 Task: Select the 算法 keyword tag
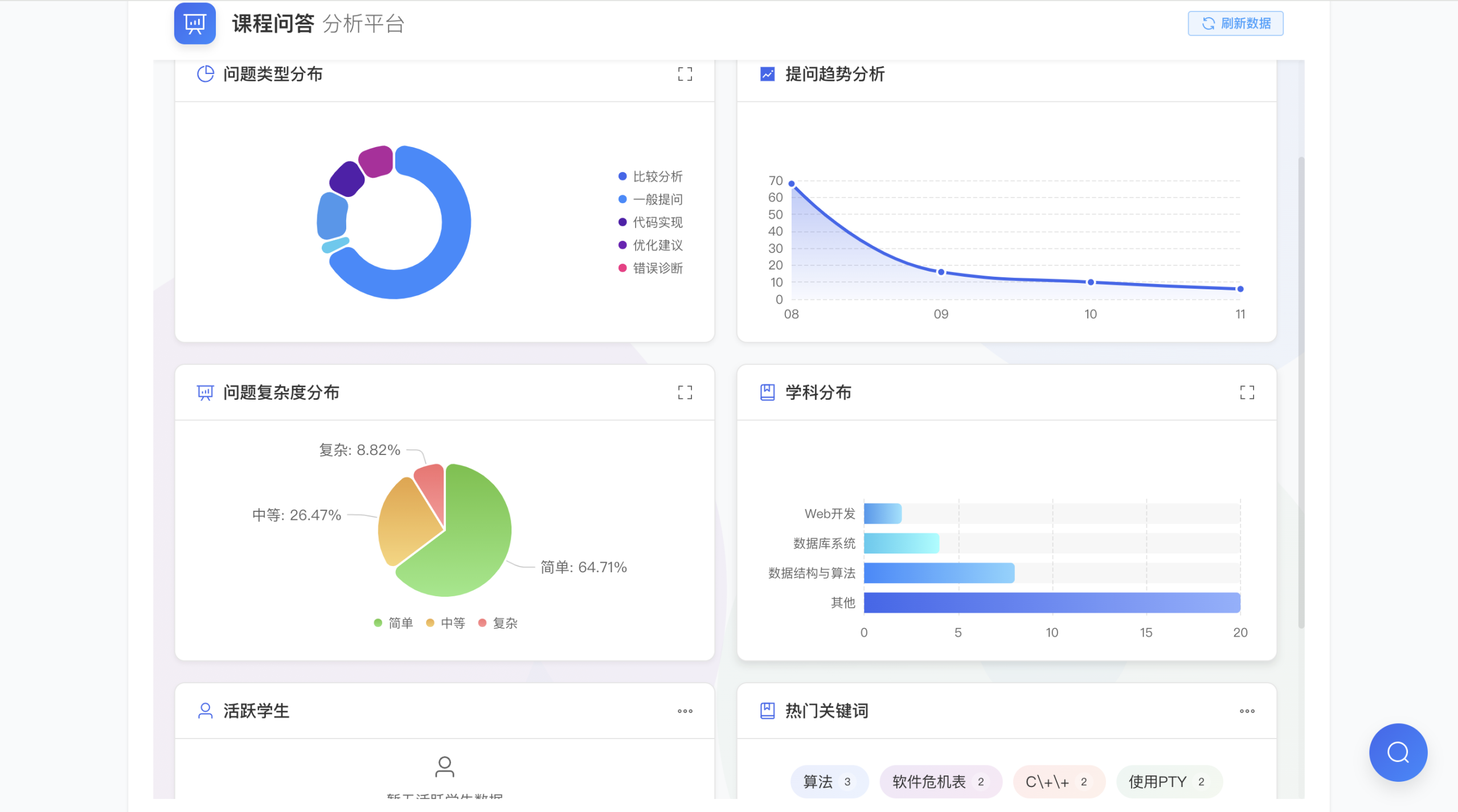(829, 782)
